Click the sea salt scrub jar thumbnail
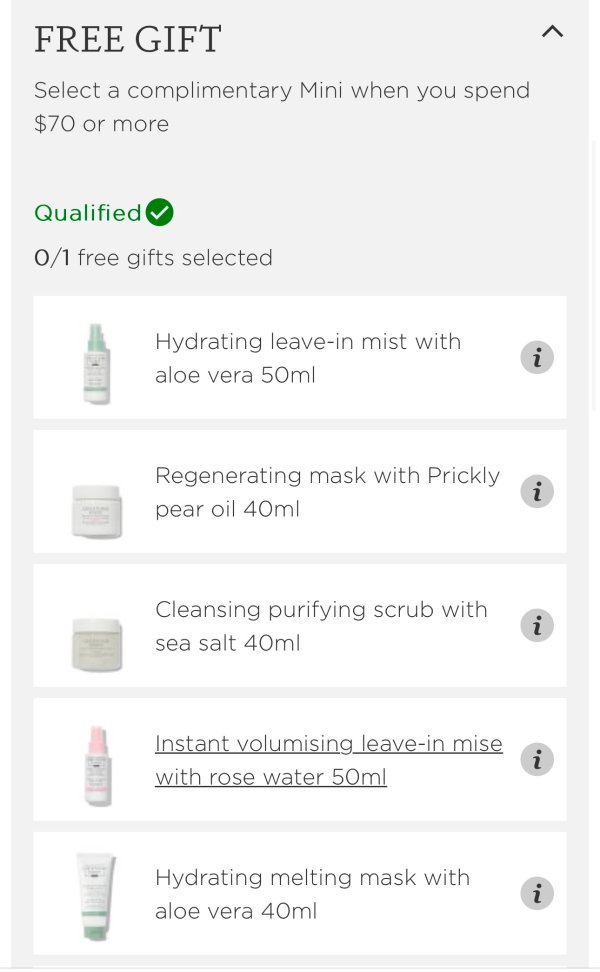 click(97, 645)
